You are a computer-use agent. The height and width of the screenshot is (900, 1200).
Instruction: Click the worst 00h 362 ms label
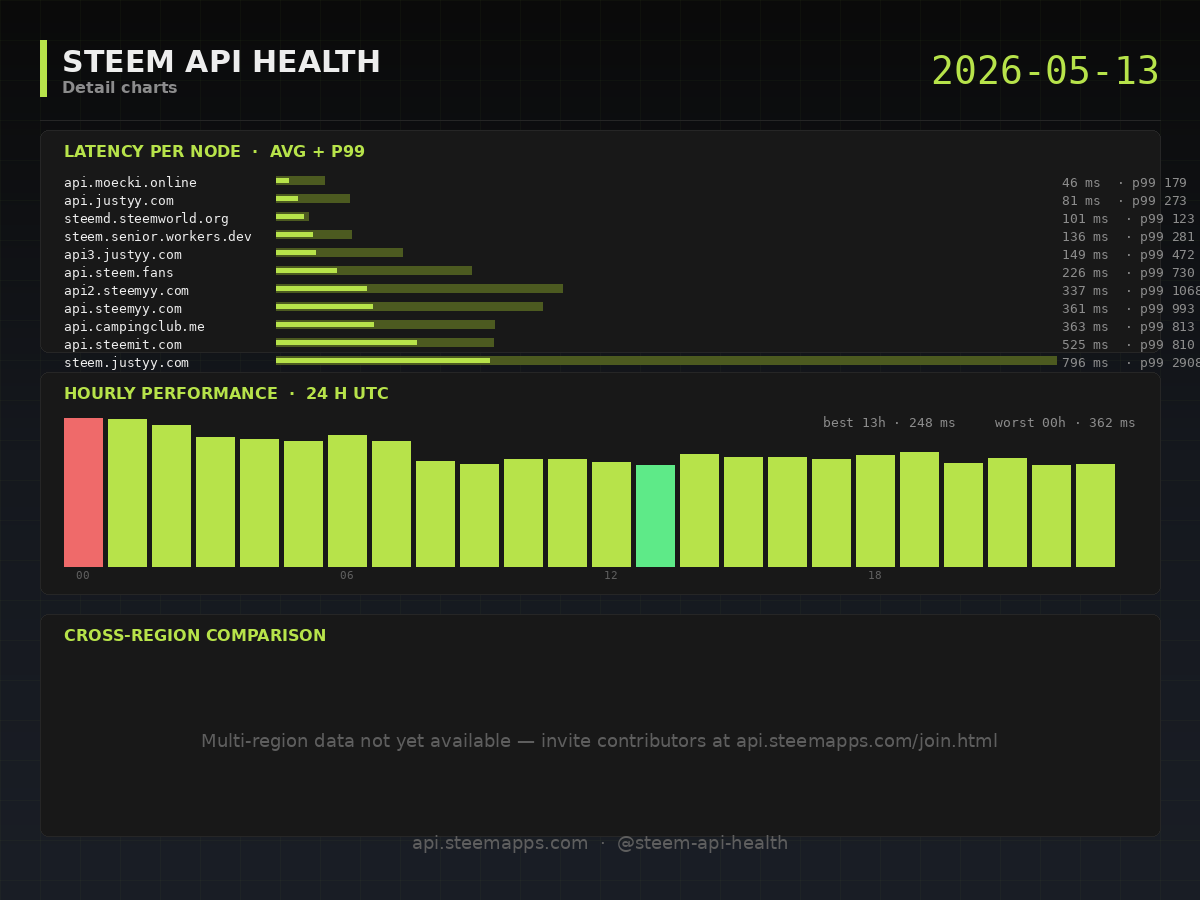1065,423
